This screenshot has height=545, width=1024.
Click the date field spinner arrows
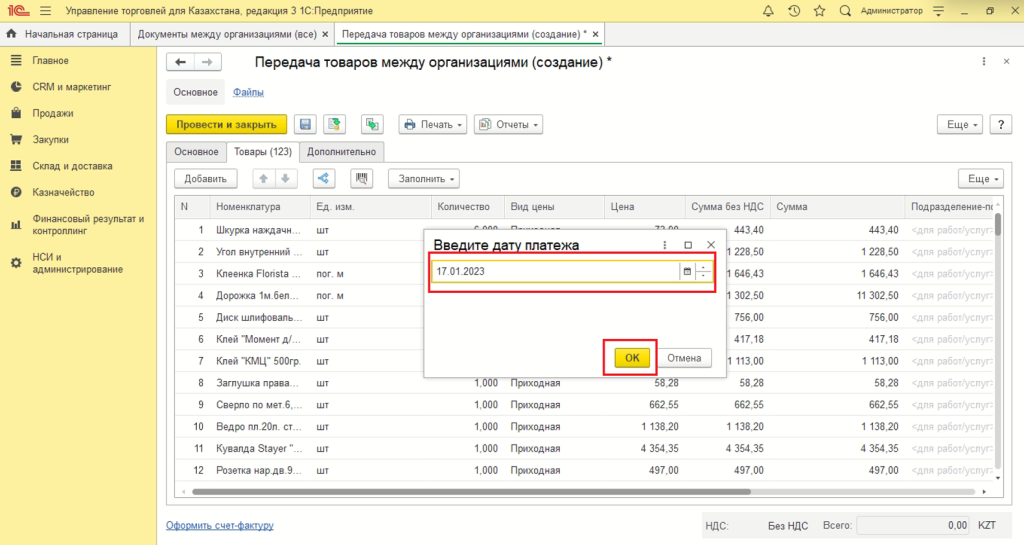[703, 272]
